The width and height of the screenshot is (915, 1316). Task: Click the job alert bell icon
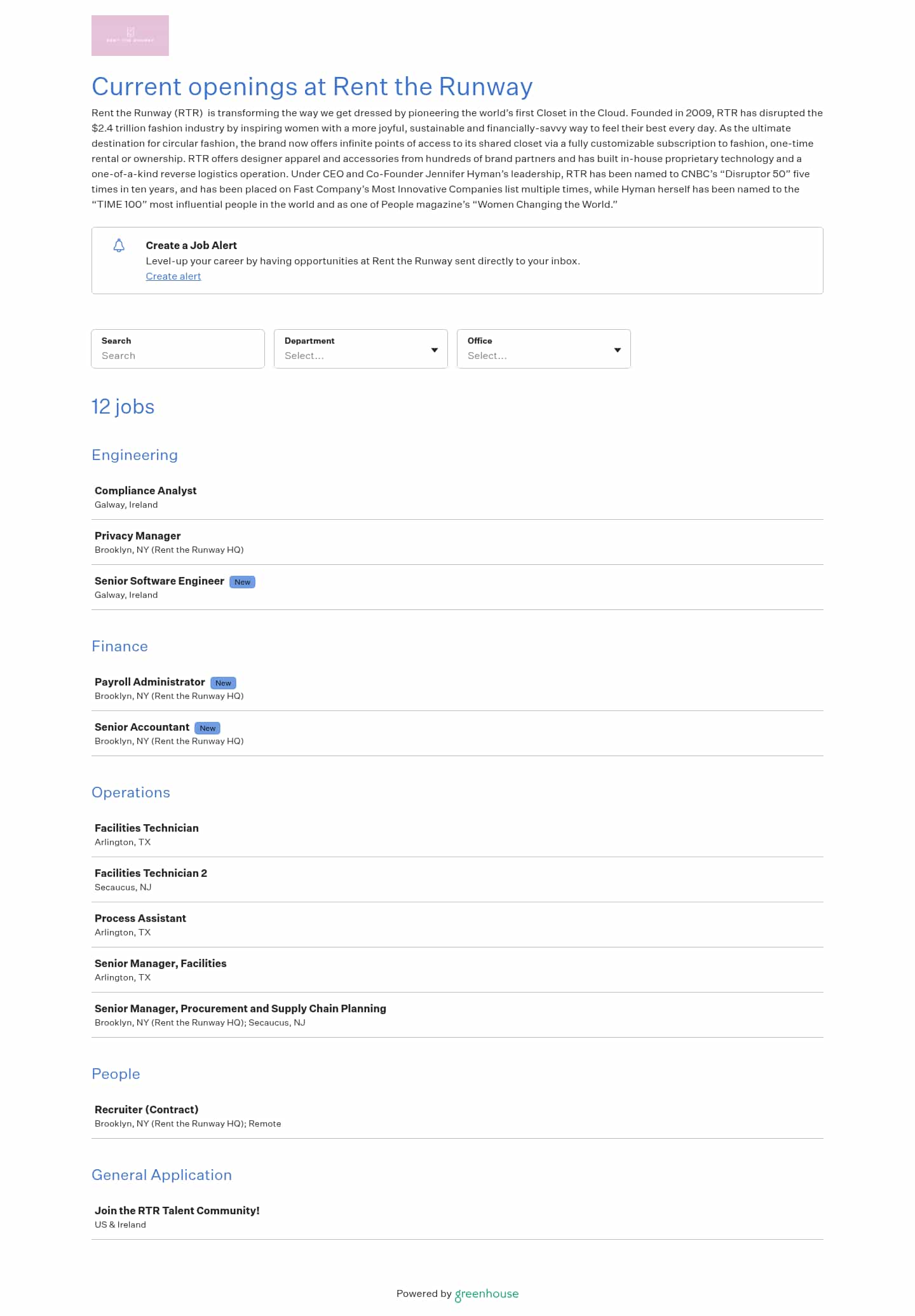[119, 245]
